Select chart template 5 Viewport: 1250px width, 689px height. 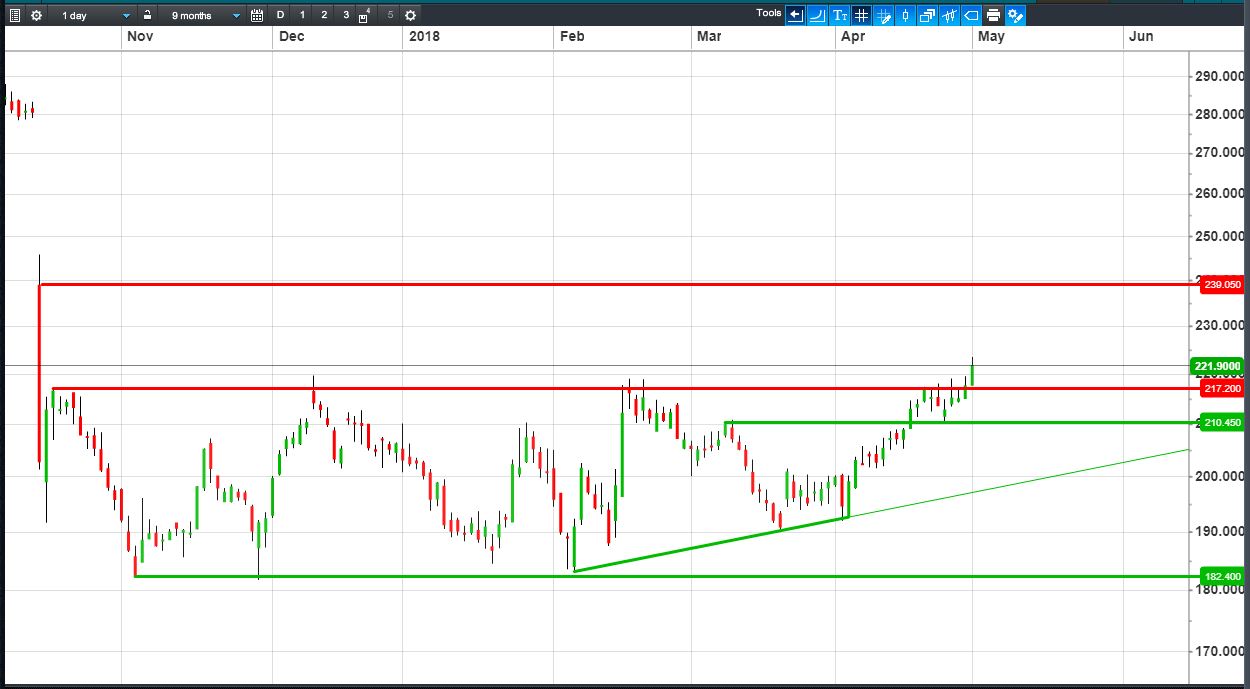click(x=390, y=15)
